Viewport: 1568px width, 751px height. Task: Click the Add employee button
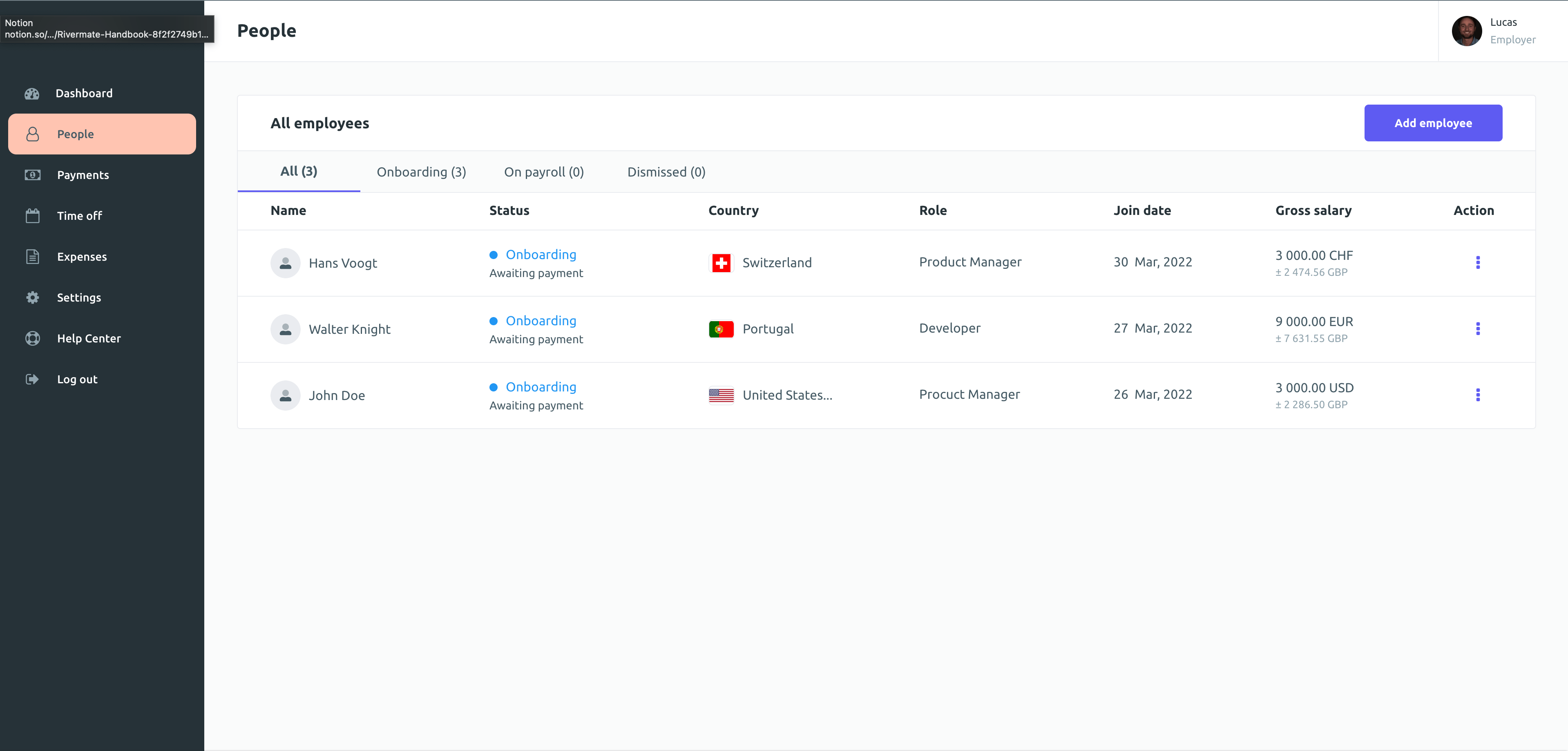point(1433,123)
